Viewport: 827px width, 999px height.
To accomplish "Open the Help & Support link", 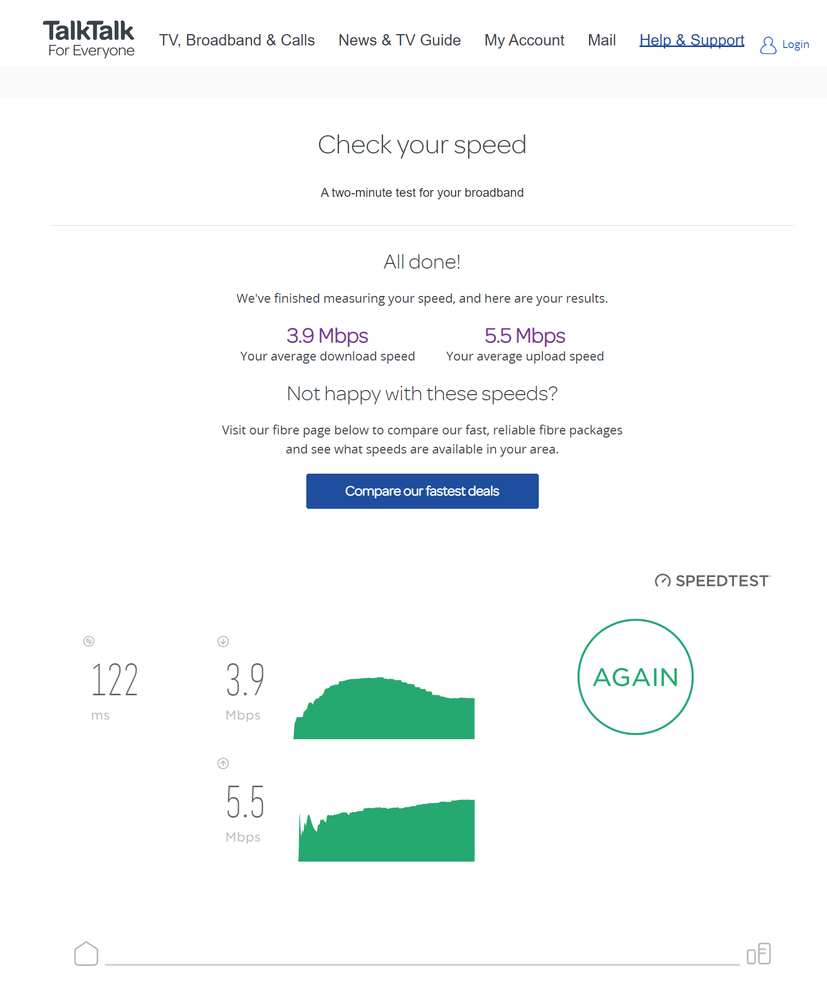I will click(692, 41).
